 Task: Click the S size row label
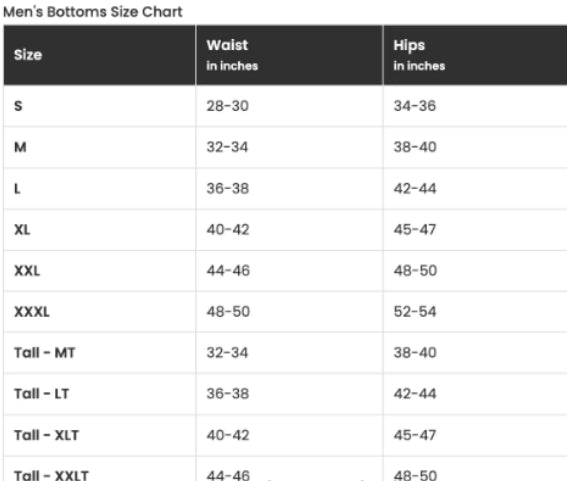click(18, 106)
